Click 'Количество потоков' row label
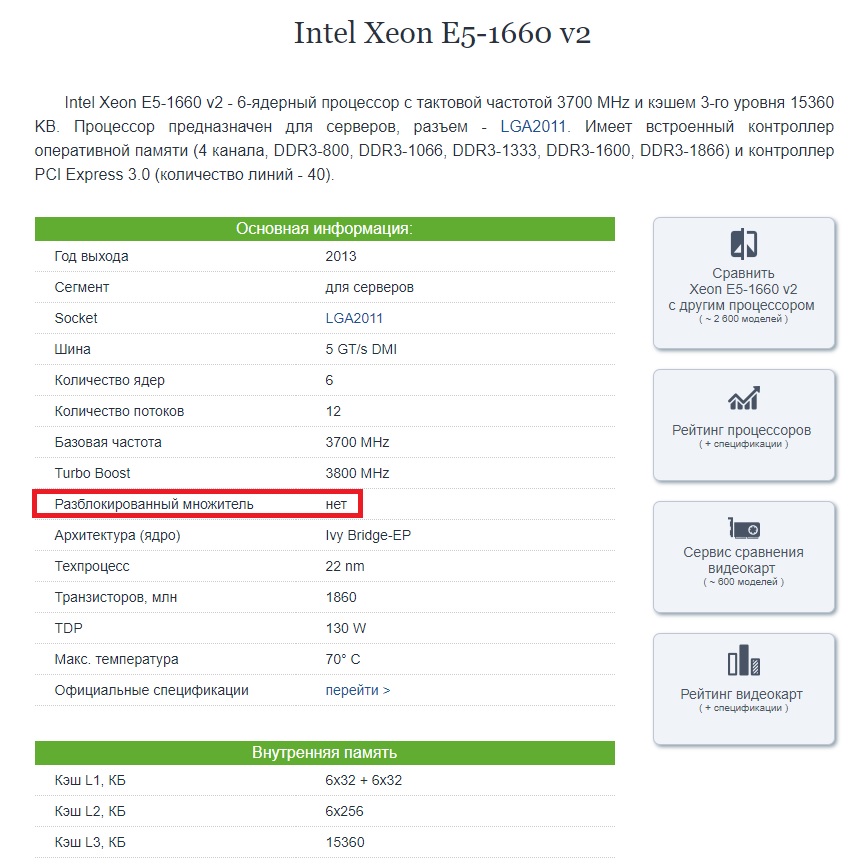Image resolution: width=852 pixels, height=867 pixels. [119, 411]
